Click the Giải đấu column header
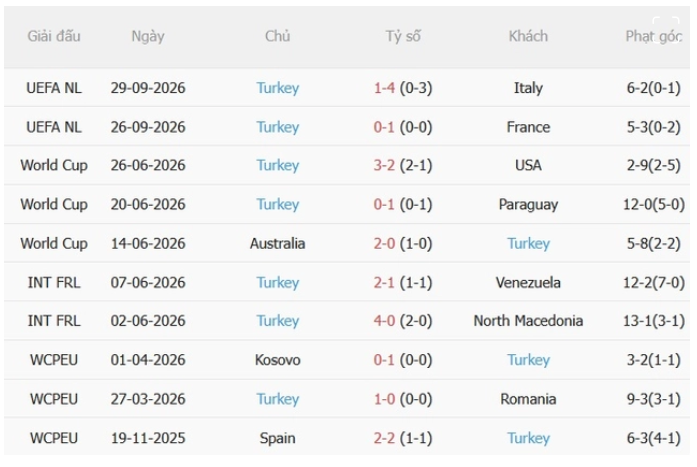The height and width of the screenshot is (467, 697). pyautogui.click(x=54, y=36)
